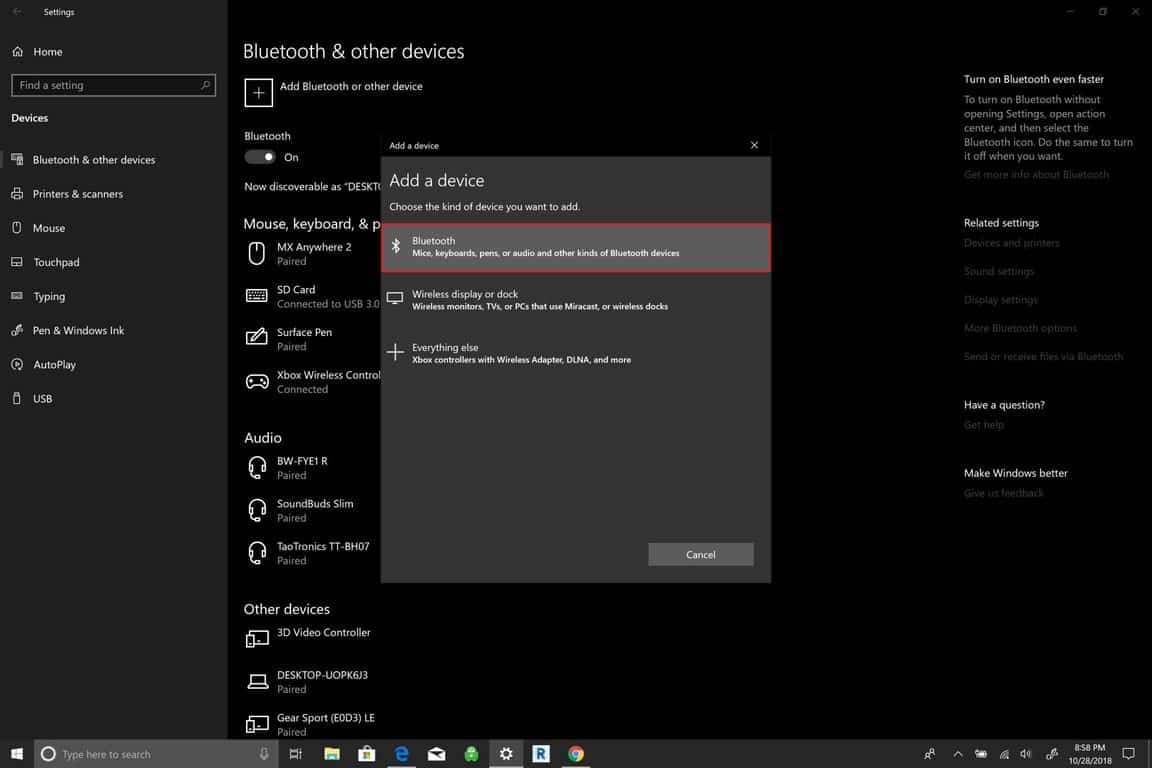Close the Add a device dialog
Screen dimensions: 1152x768
point(754,145)
